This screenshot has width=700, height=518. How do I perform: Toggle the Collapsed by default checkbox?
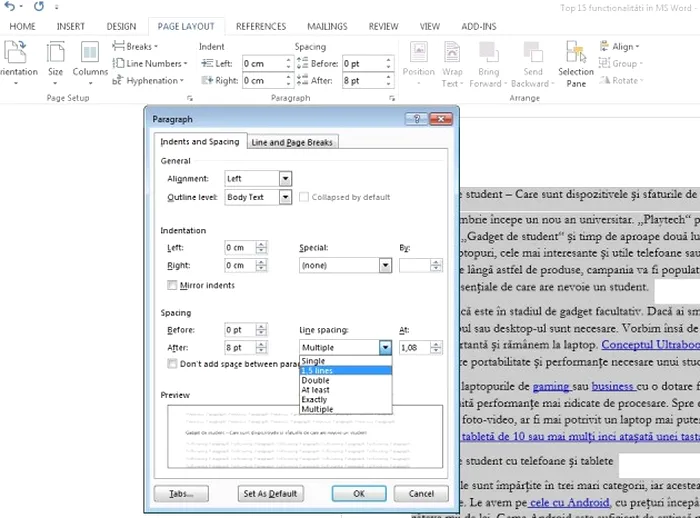click(x=304, y=197)
